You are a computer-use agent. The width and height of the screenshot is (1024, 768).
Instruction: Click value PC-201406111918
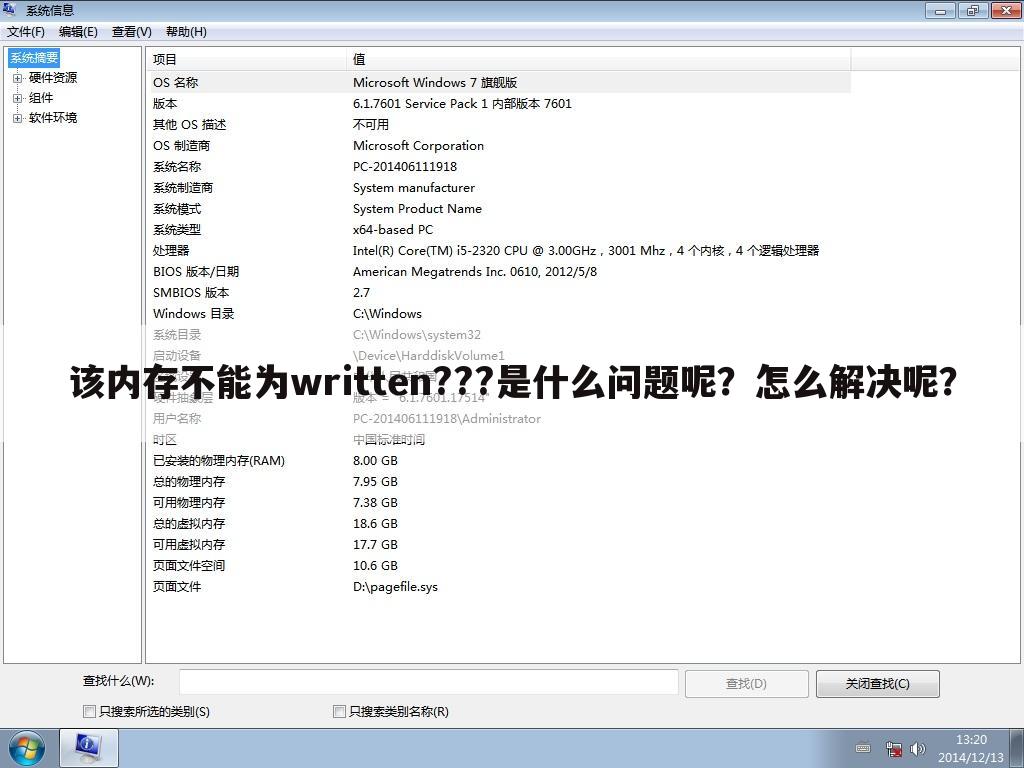[x=405, y=167]
